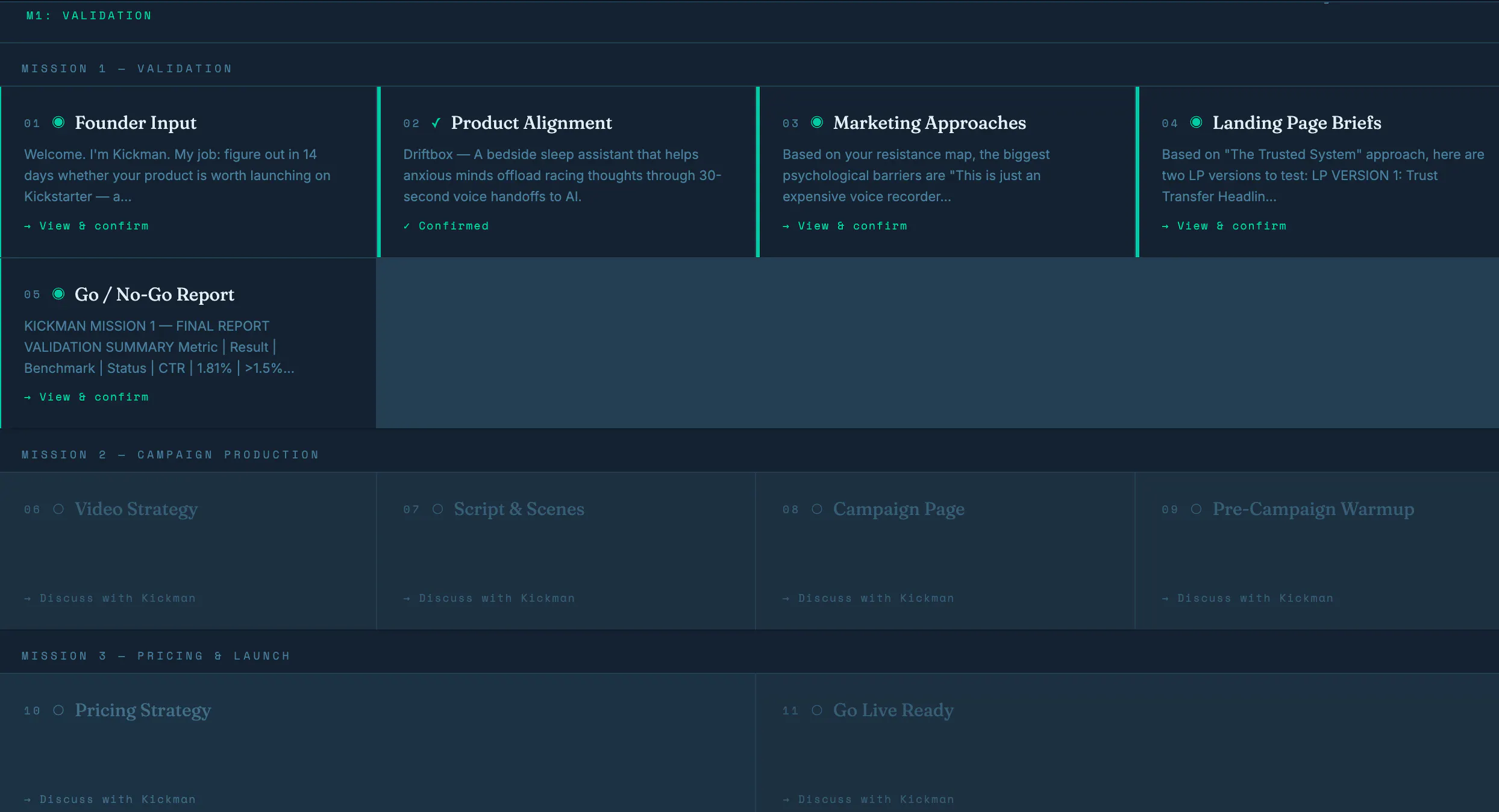Open View & confirm under Founder Input
The image size is (1499, 812).
click(87, 226)
